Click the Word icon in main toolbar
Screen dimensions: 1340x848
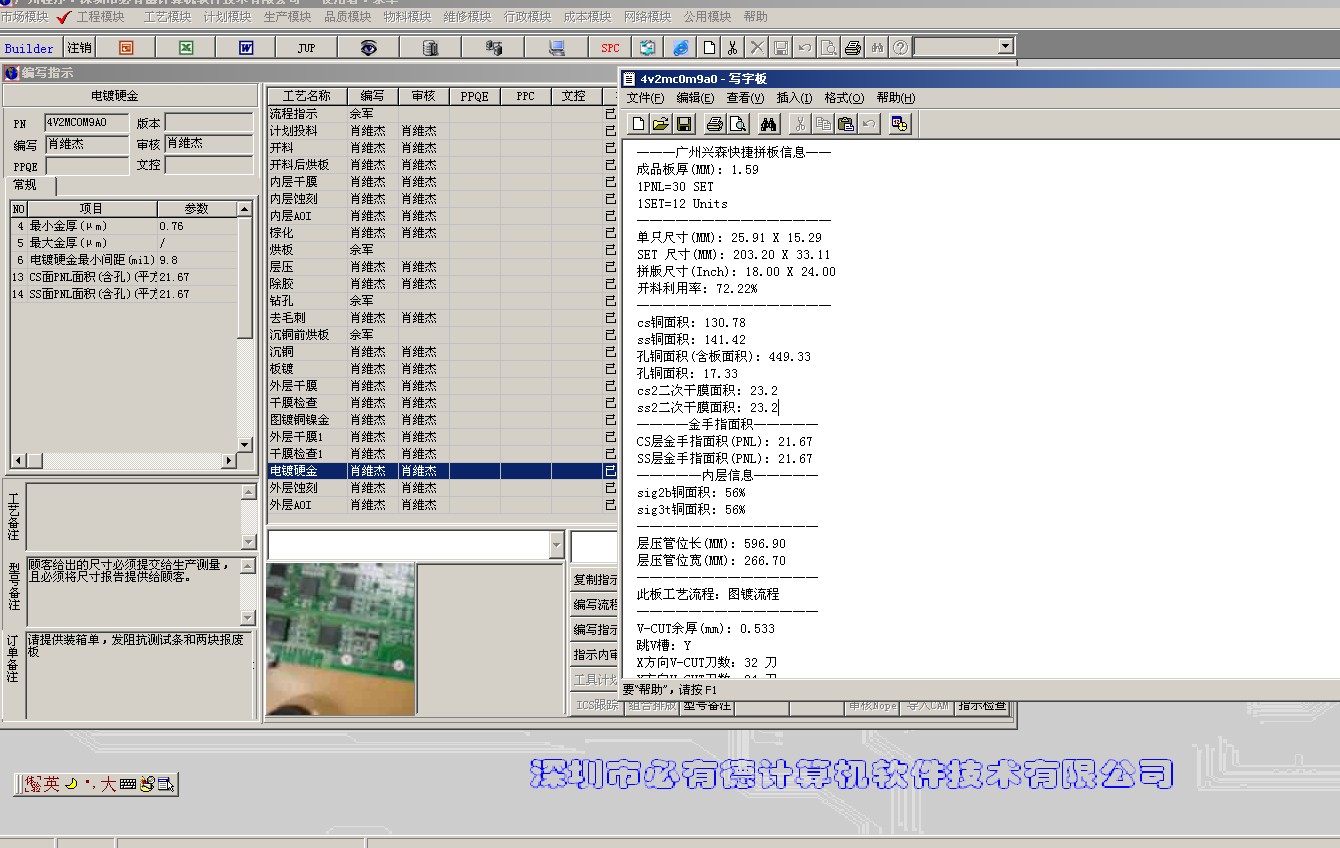246,47
